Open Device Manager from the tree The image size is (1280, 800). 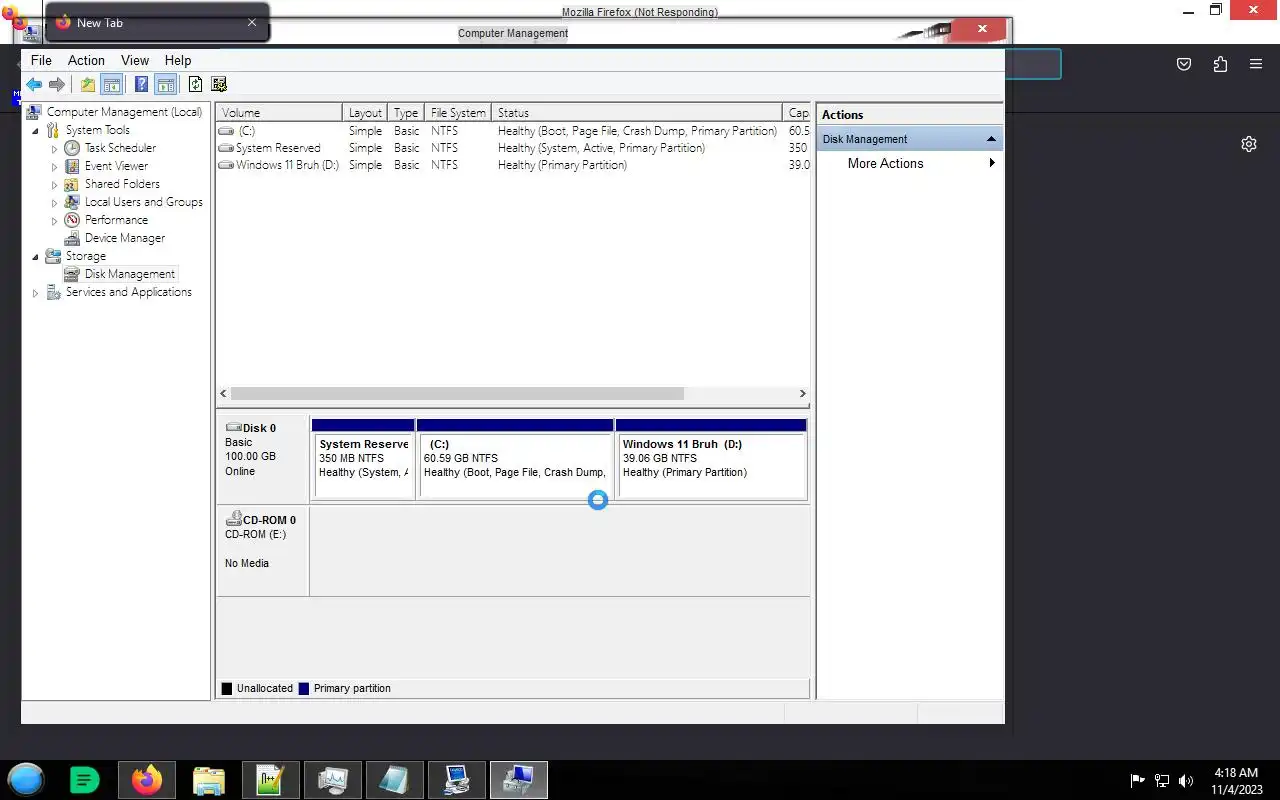point(124,238)
